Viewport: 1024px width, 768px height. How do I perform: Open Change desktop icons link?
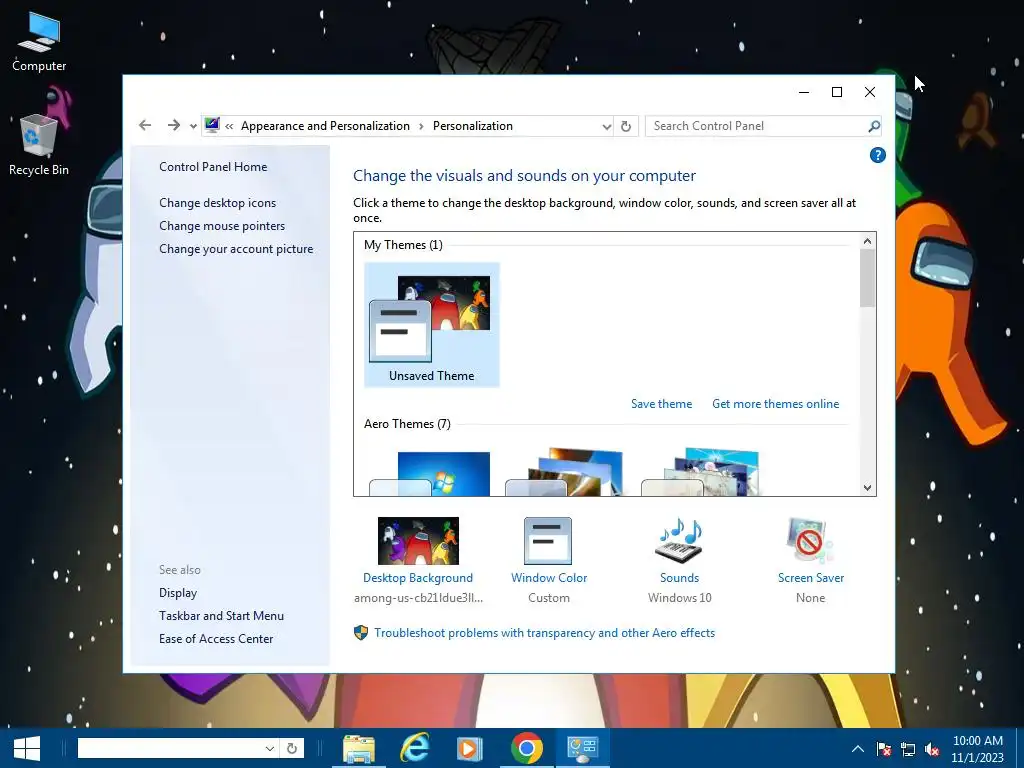217,202
